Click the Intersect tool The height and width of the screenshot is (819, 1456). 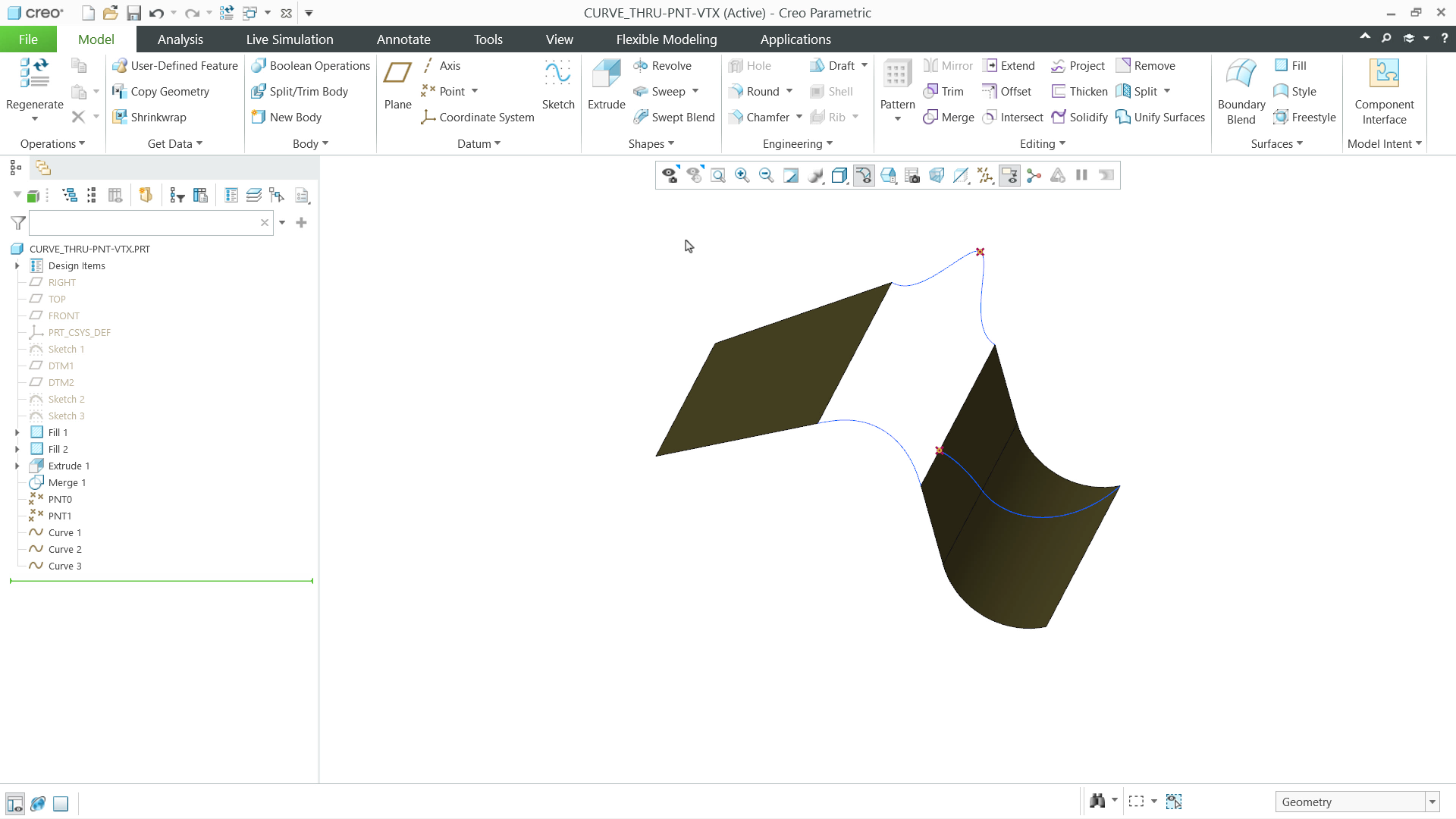[x=1012, y=118]
